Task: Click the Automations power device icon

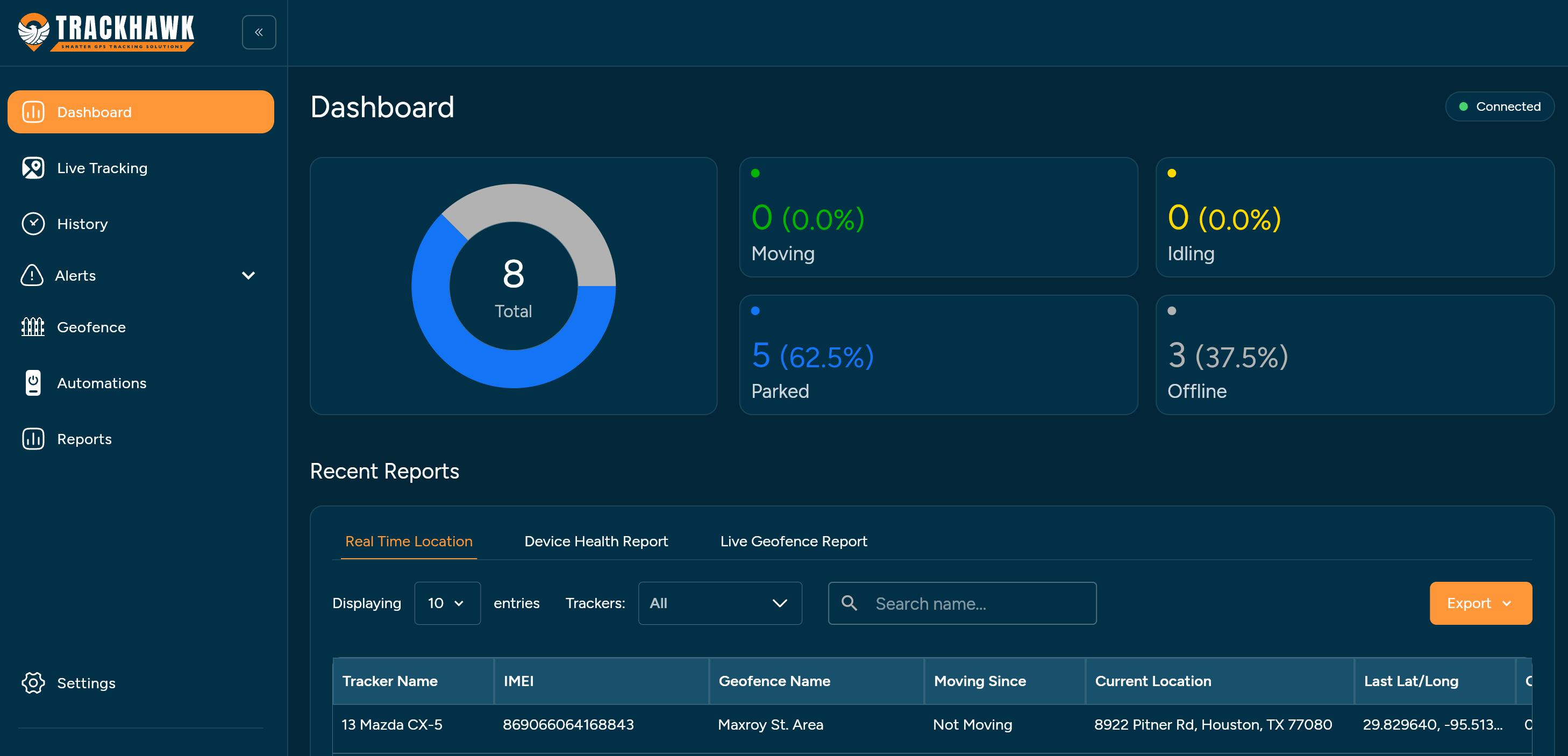Action: [x=33, y=383]
